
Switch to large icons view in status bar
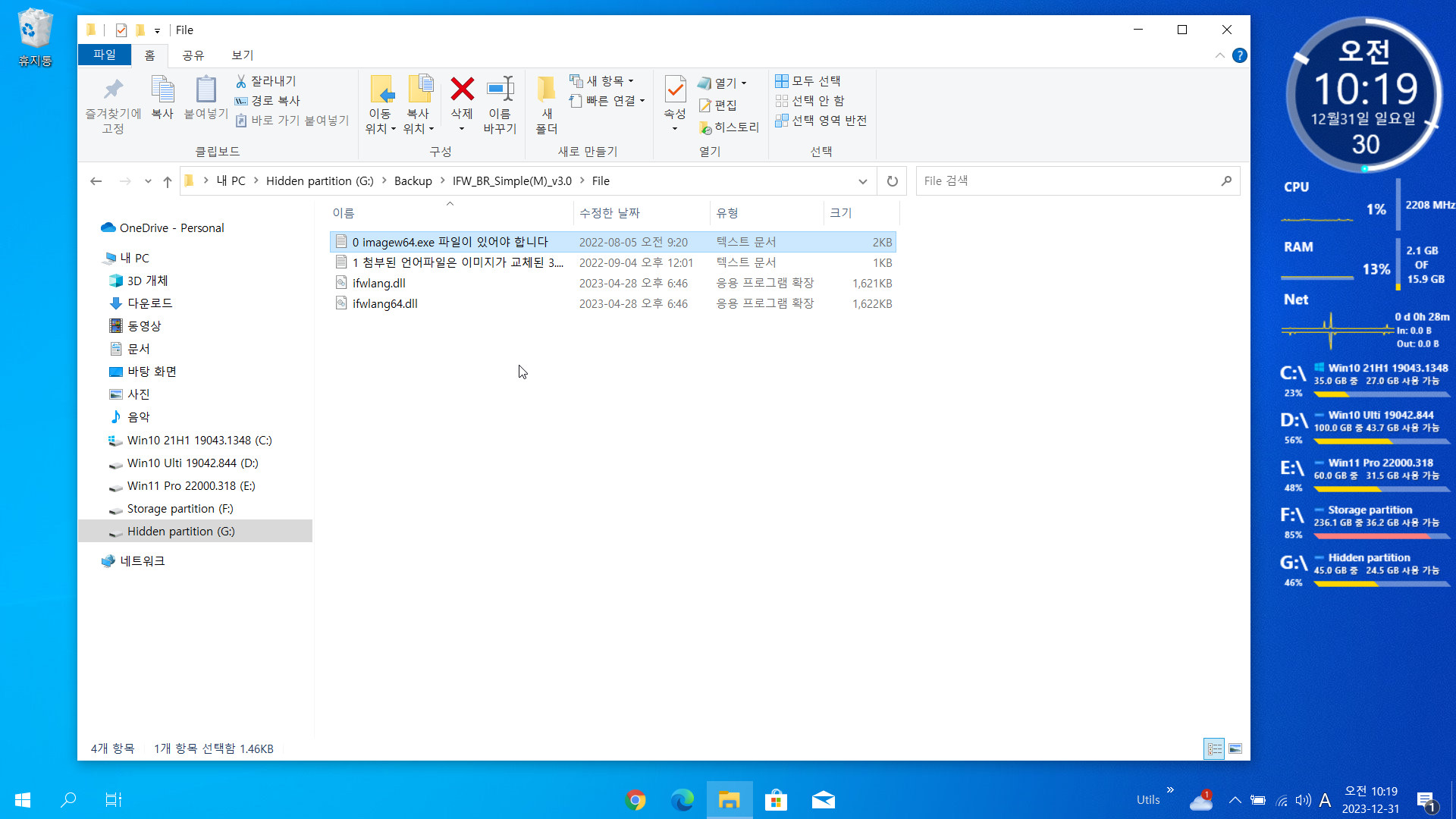pos(1235,748)
